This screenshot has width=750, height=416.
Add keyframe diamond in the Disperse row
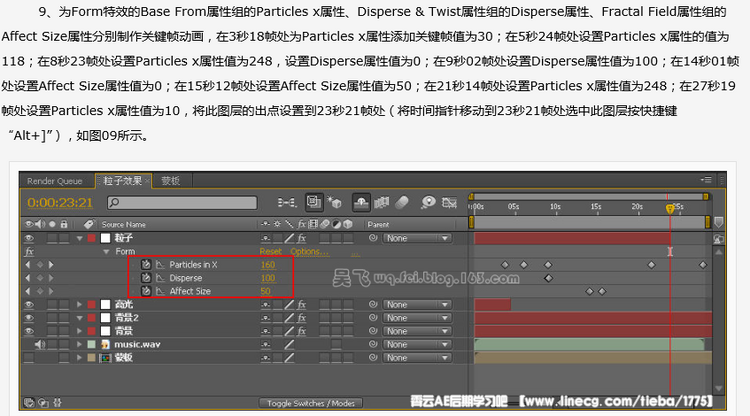(40, 278)
